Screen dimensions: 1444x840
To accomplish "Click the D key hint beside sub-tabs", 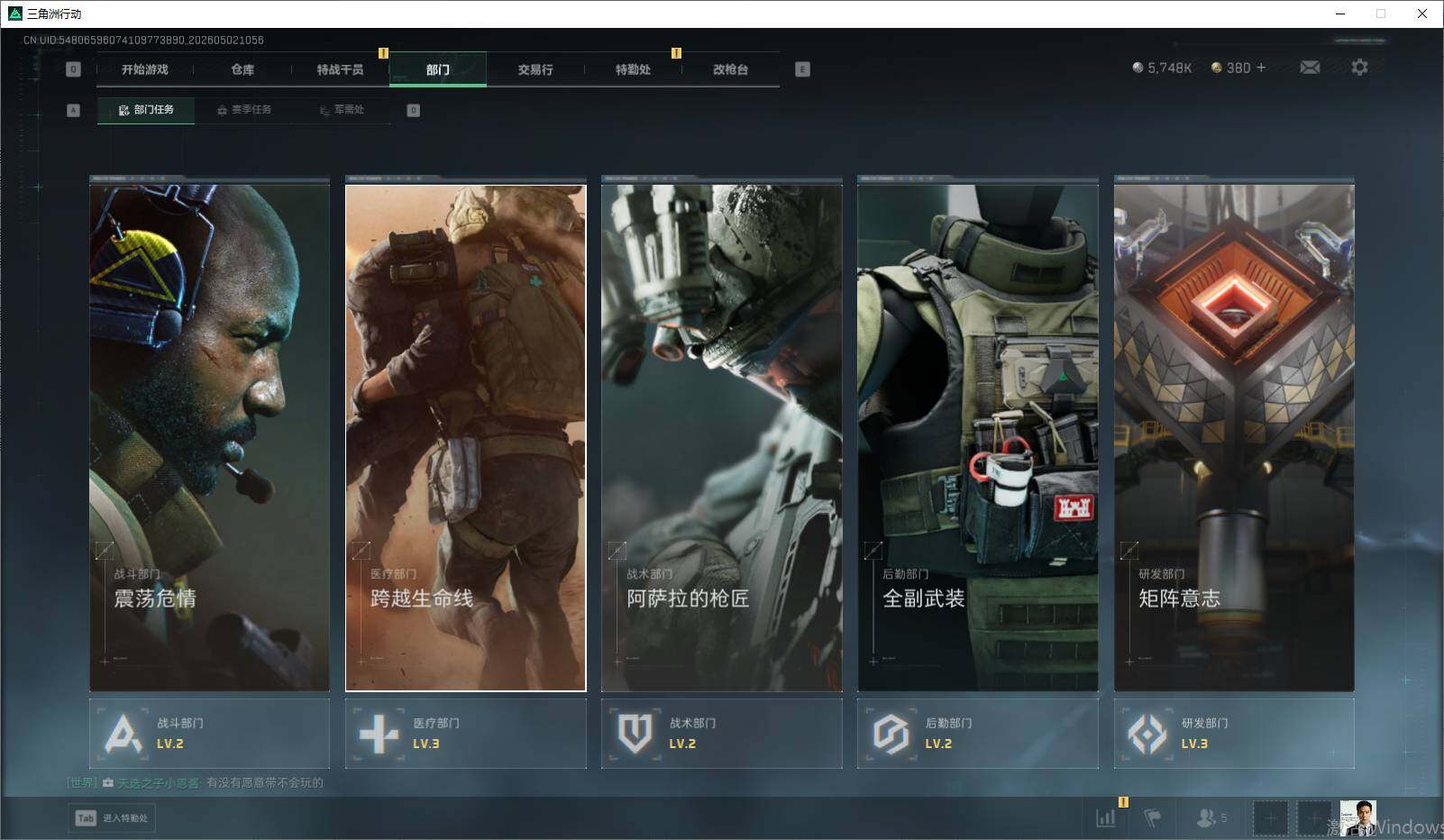I will [413, 110].
